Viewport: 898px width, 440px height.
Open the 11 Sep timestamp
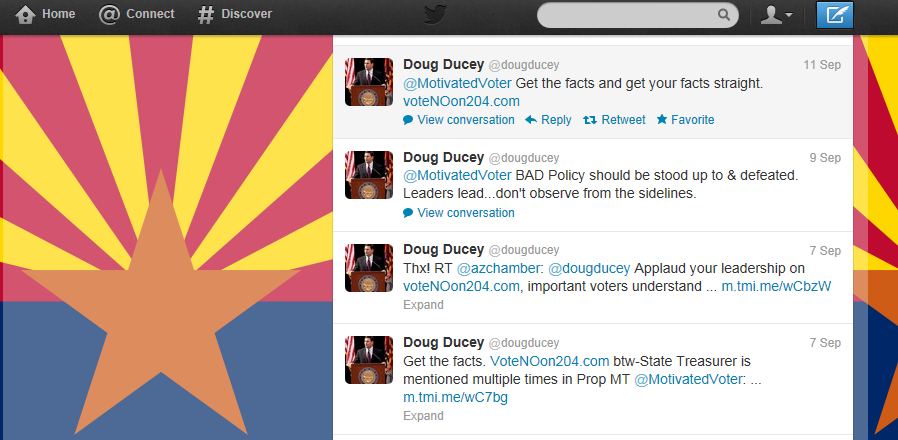pyautogui.click(x=822, y=65)
